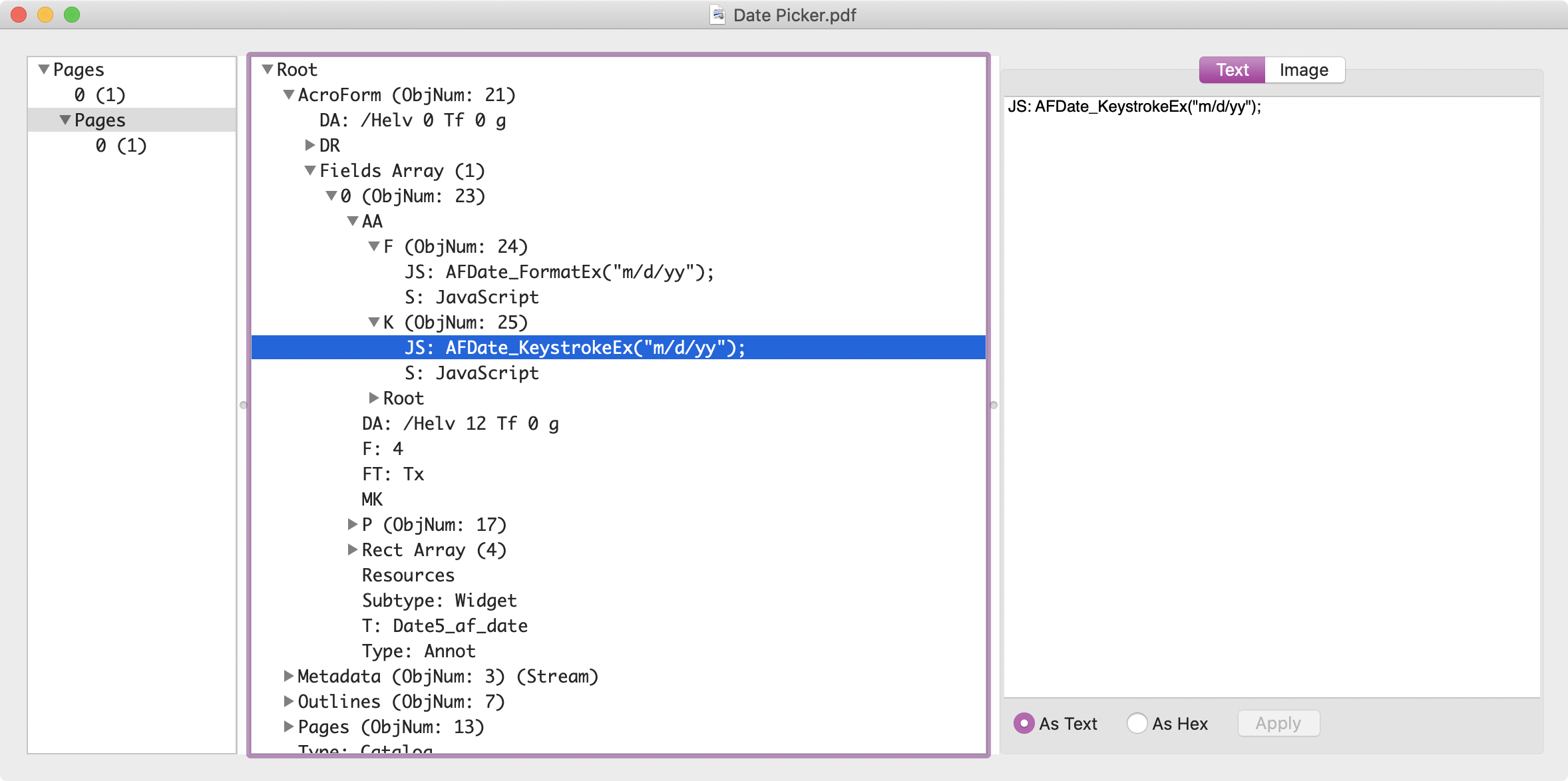The width and height of the screenshot is (1568, 781).
Task: Select the AFDate_FormatEx JavaScript entry
Action: click(x=559, y=271)
